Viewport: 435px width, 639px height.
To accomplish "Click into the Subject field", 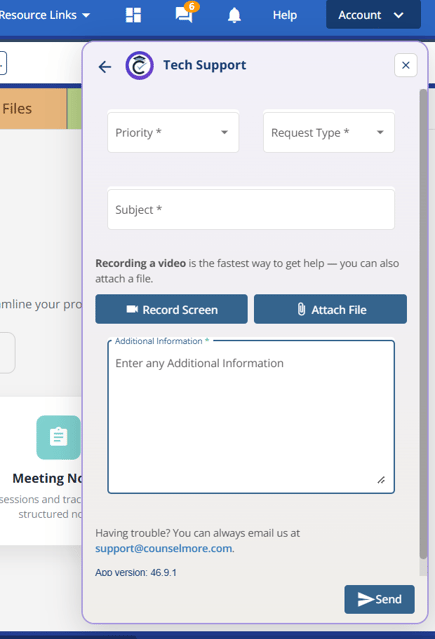I will 251,209.
